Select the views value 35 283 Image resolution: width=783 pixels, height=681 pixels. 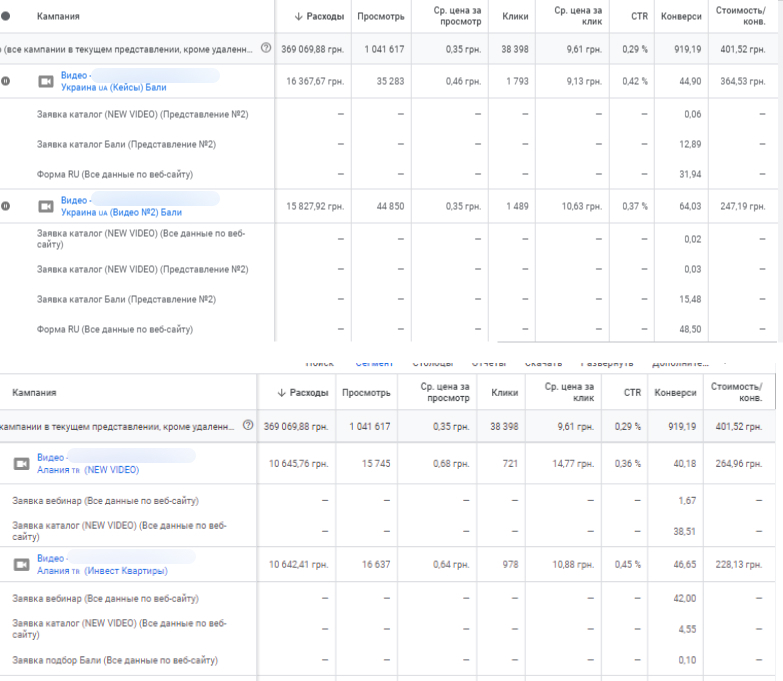coord(391,81)
